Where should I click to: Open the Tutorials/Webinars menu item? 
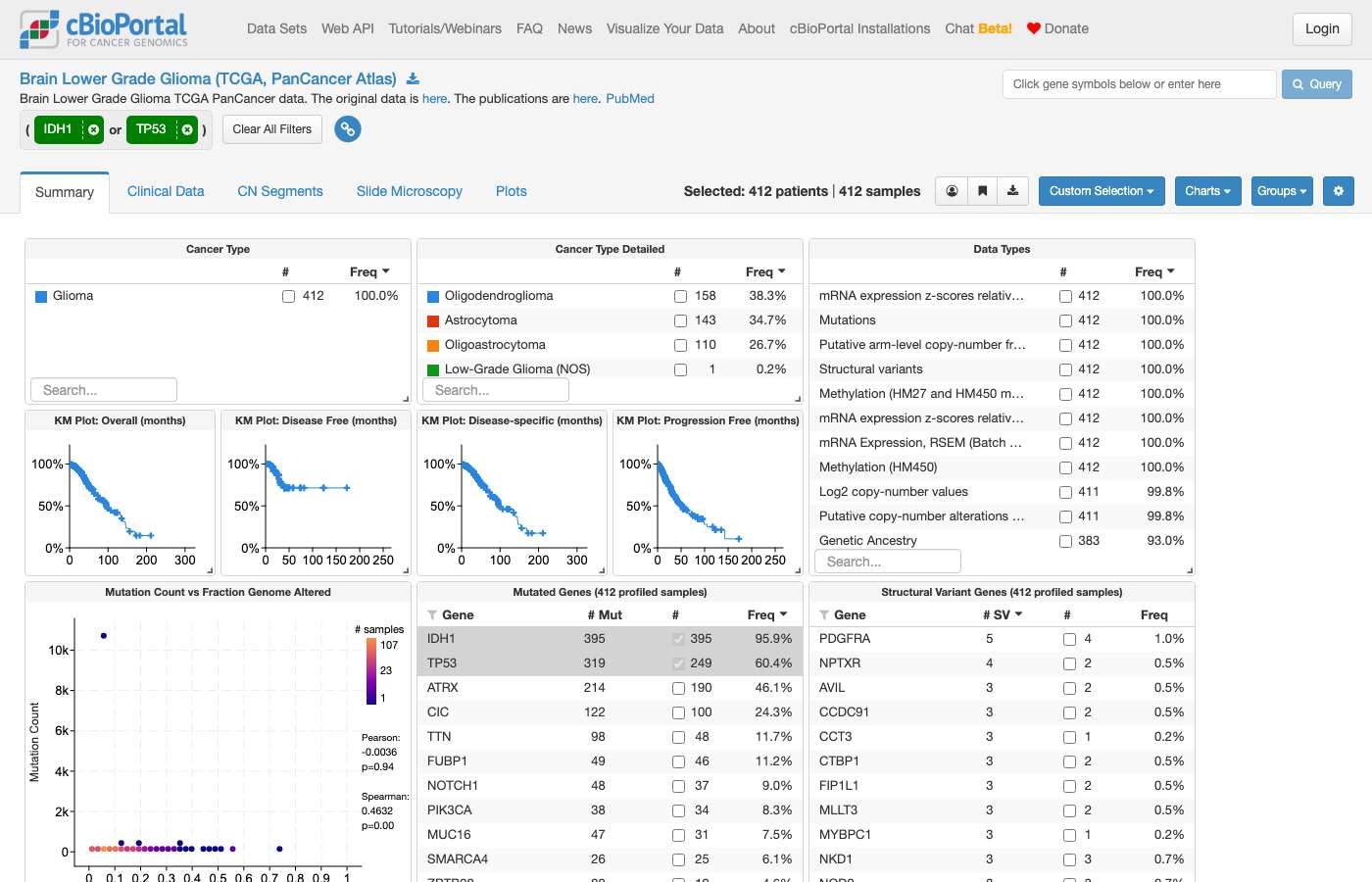pos(445,28)
